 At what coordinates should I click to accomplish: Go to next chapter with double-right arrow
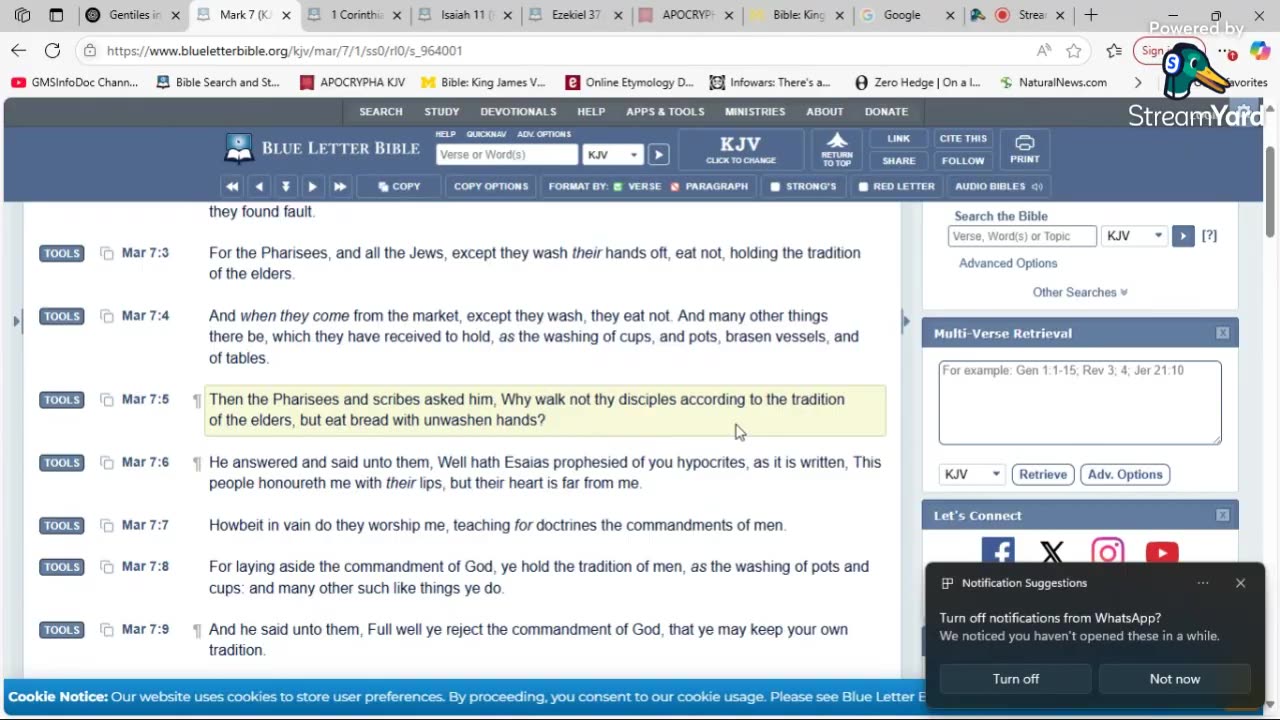[x=339, y=186]
